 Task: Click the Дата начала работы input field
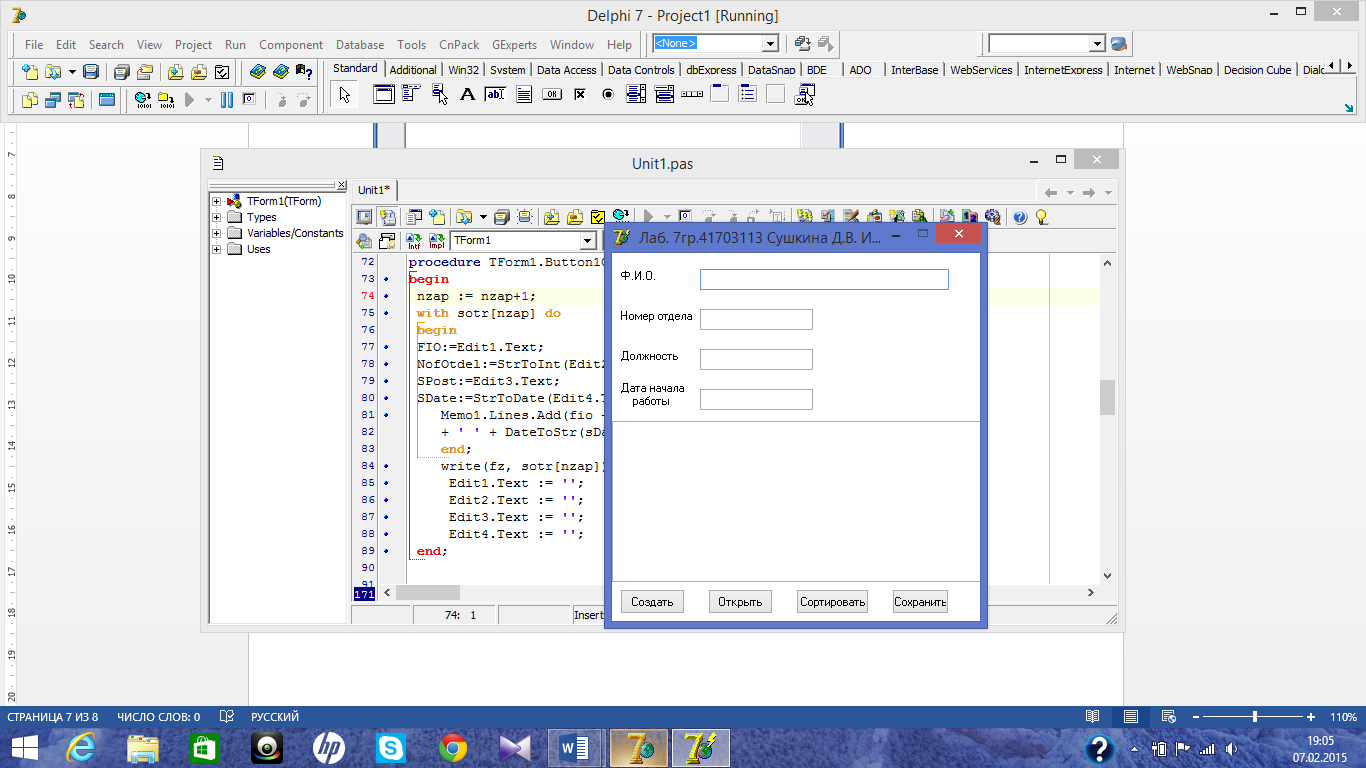[756, 399]
